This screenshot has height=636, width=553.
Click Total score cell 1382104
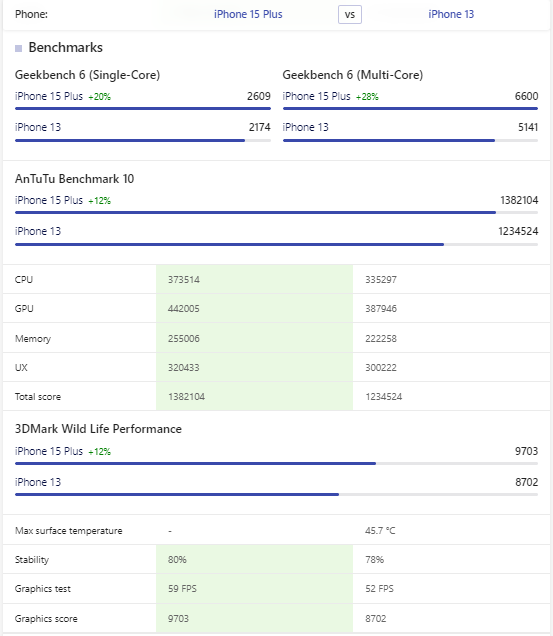[x=186, y=397]
